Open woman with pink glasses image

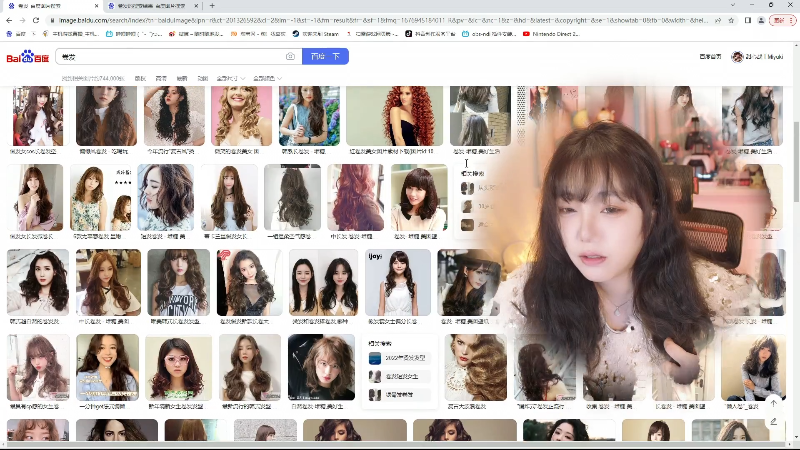[x=178, y=367]
